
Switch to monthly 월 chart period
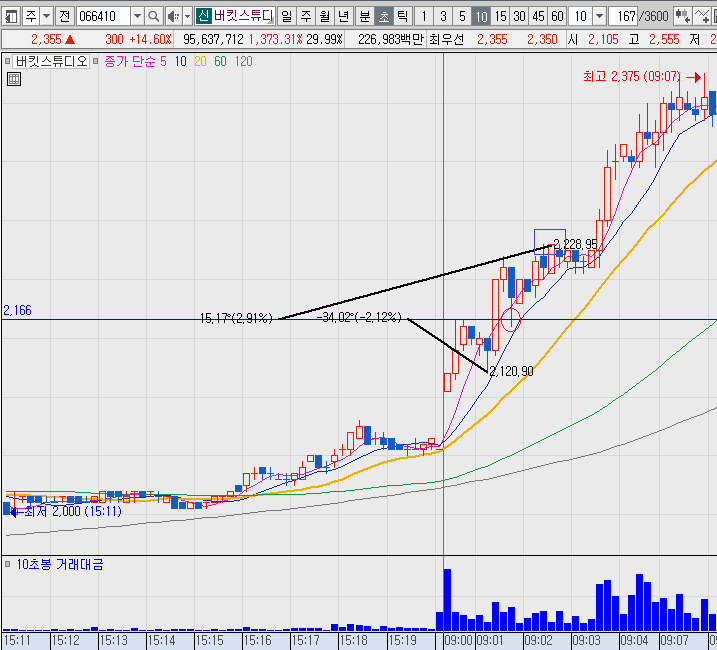point(325,17)
